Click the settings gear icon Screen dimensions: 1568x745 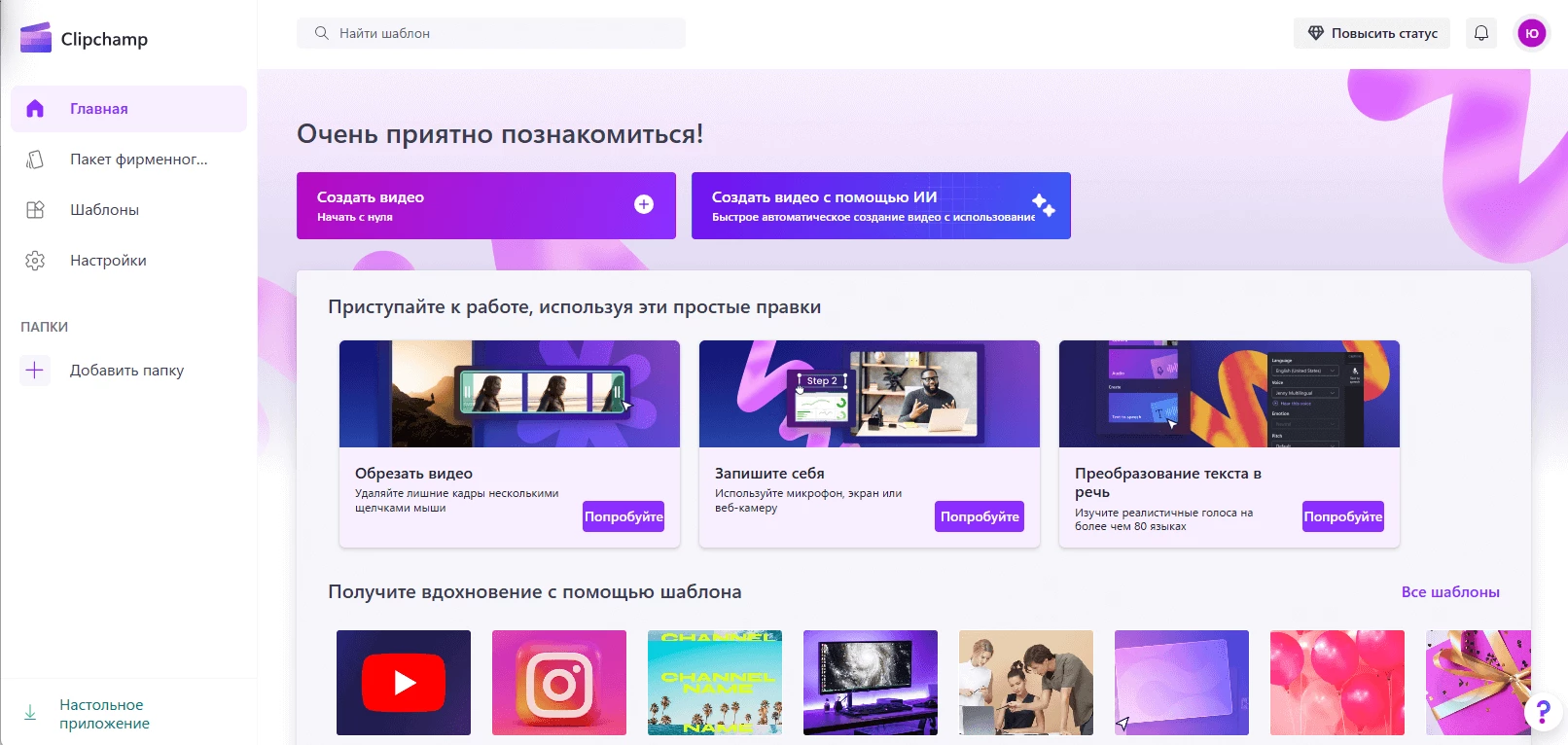[35, 261]
